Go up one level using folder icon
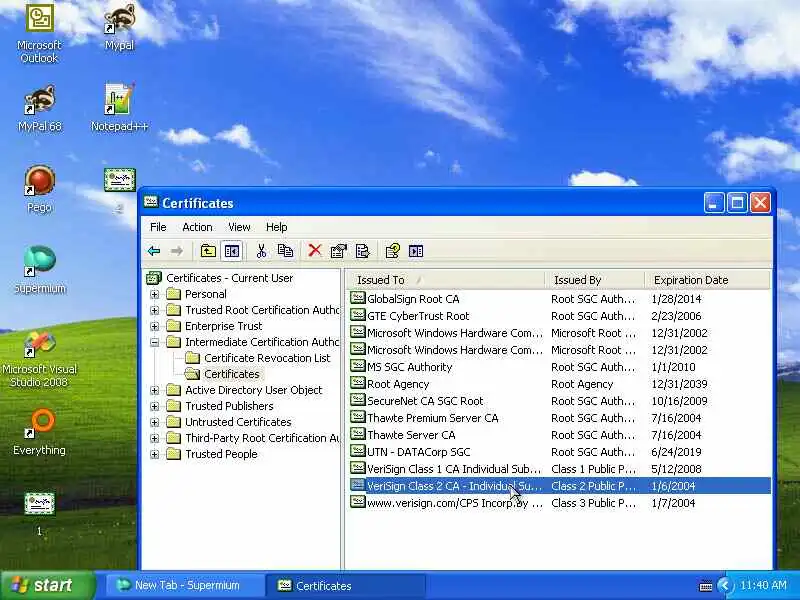 coord(208,251)
